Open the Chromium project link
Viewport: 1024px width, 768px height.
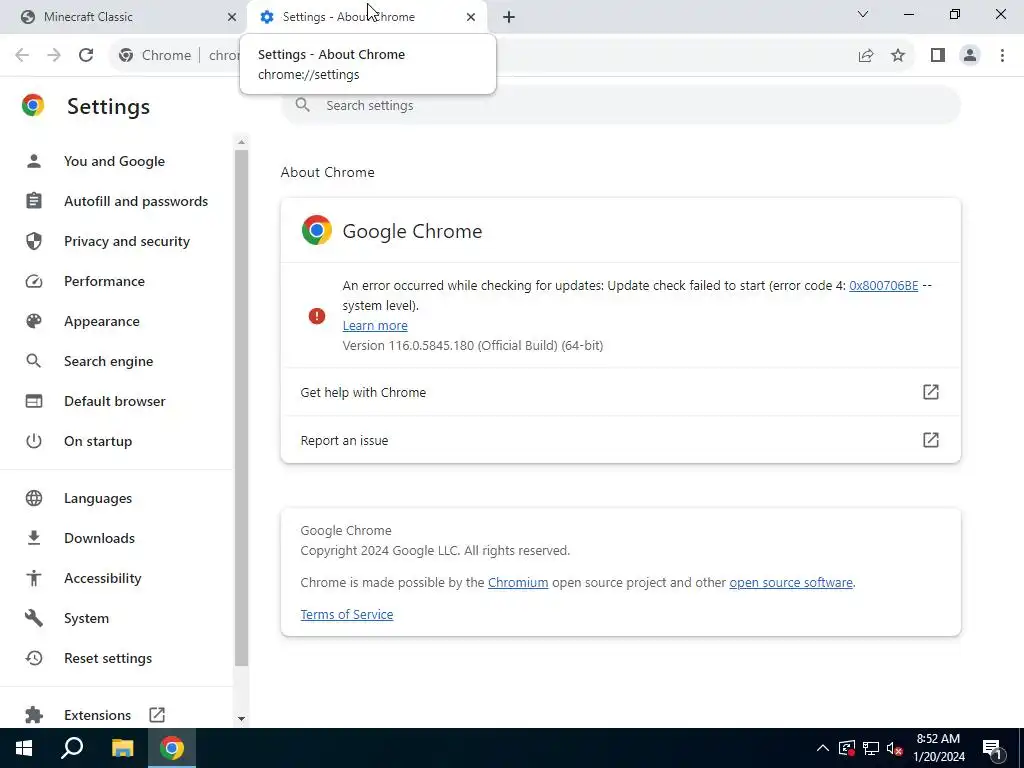pyautogui.click(x=518, y=583)
